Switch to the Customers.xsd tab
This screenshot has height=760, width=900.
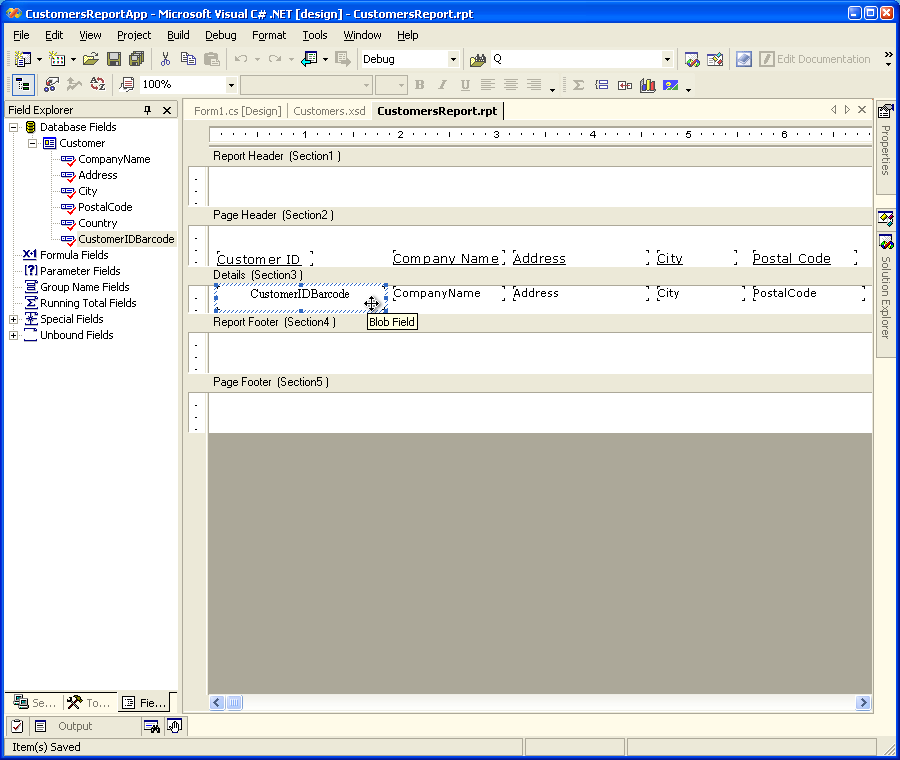click(x=329, y=111)
